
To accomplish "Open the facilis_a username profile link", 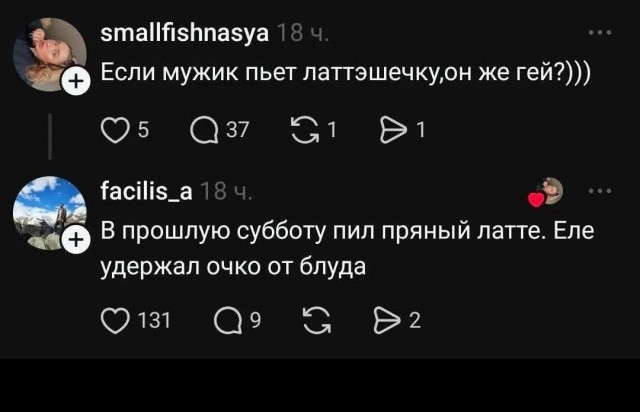I will [x=148, y=193].
